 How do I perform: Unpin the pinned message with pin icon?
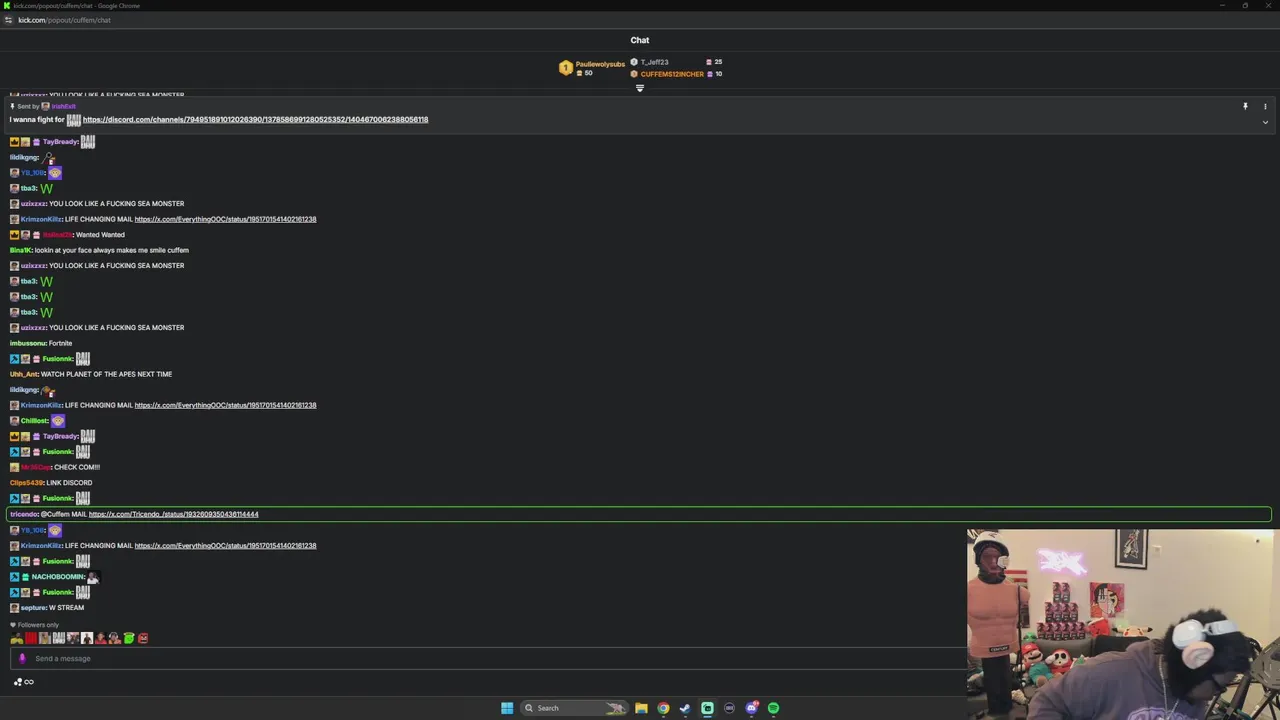pos(1245,106)
